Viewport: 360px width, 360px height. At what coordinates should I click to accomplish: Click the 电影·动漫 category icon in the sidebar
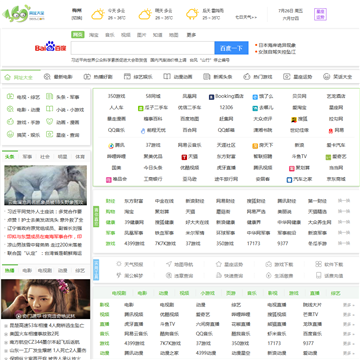(x=10, y=109)
